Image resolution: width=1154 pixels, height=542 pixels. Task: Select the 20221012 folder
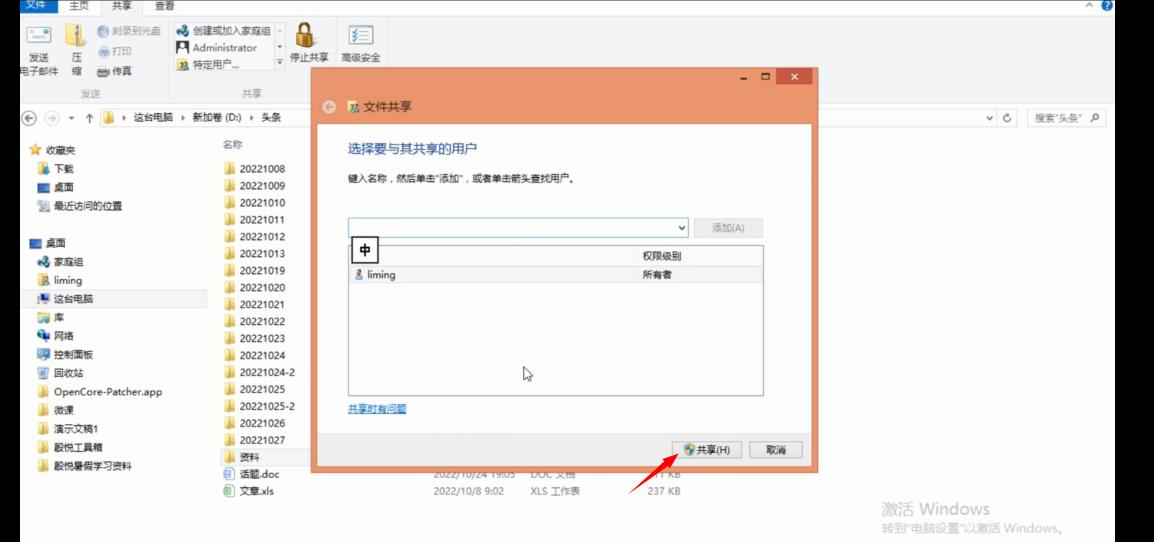pos(255,236)
